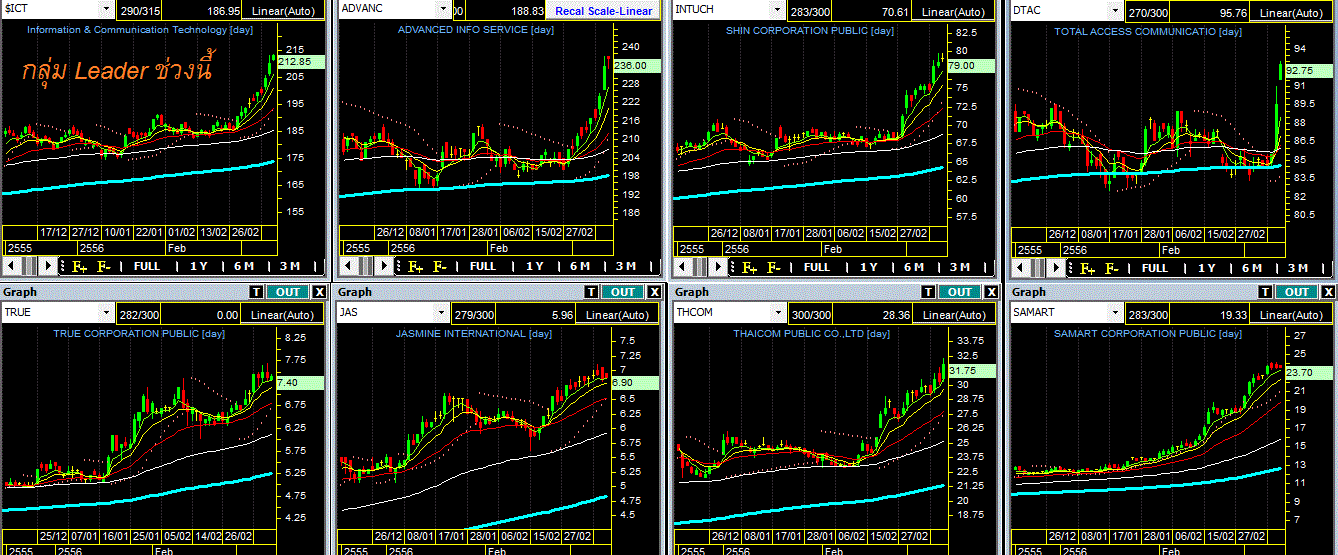Toggle Linear(Auto) scale in the $ICT chart

coord(282,11)
